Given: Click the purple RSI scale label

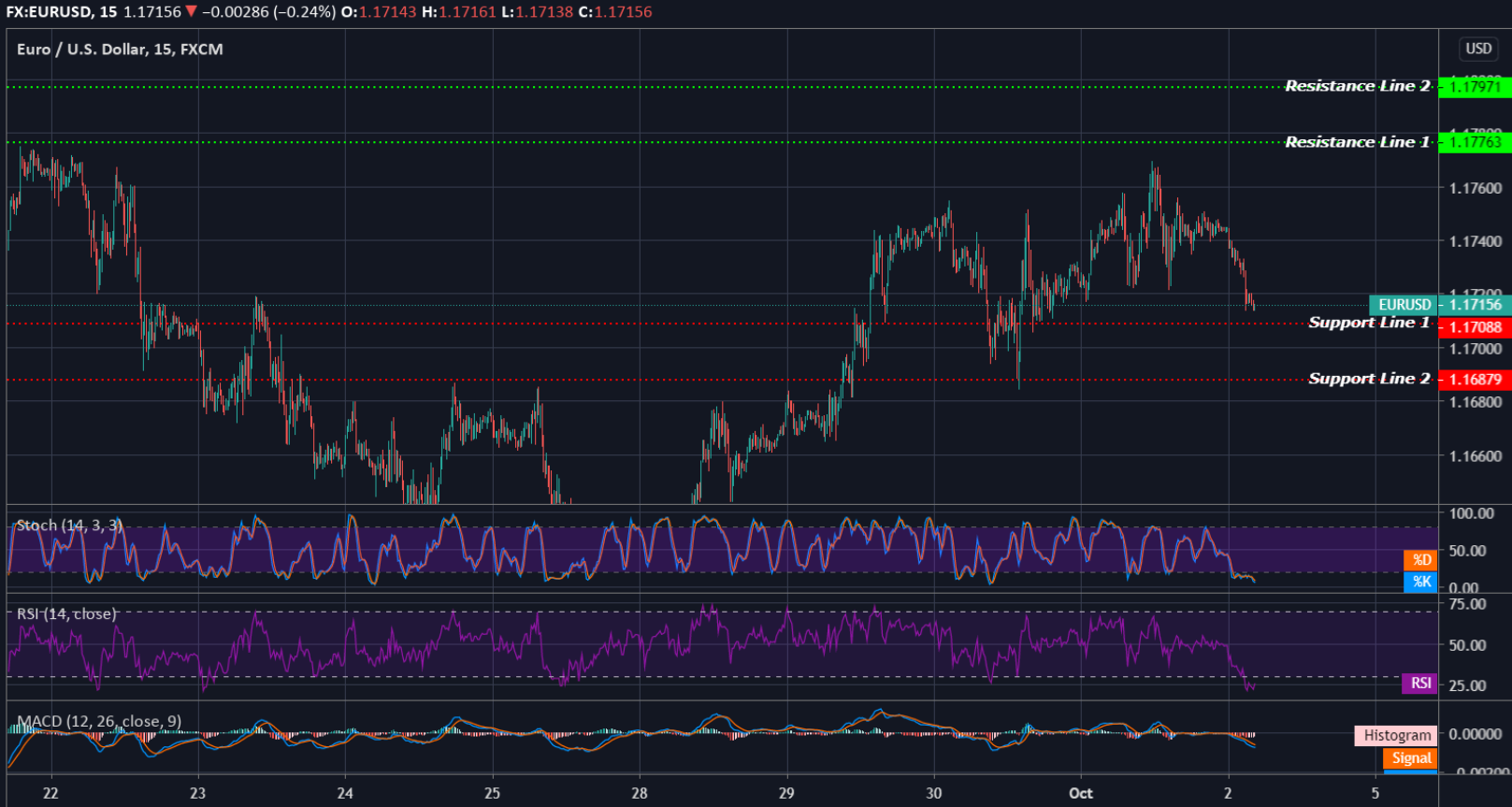Looking at the screenshot, I should click(x=1420, y=684).
